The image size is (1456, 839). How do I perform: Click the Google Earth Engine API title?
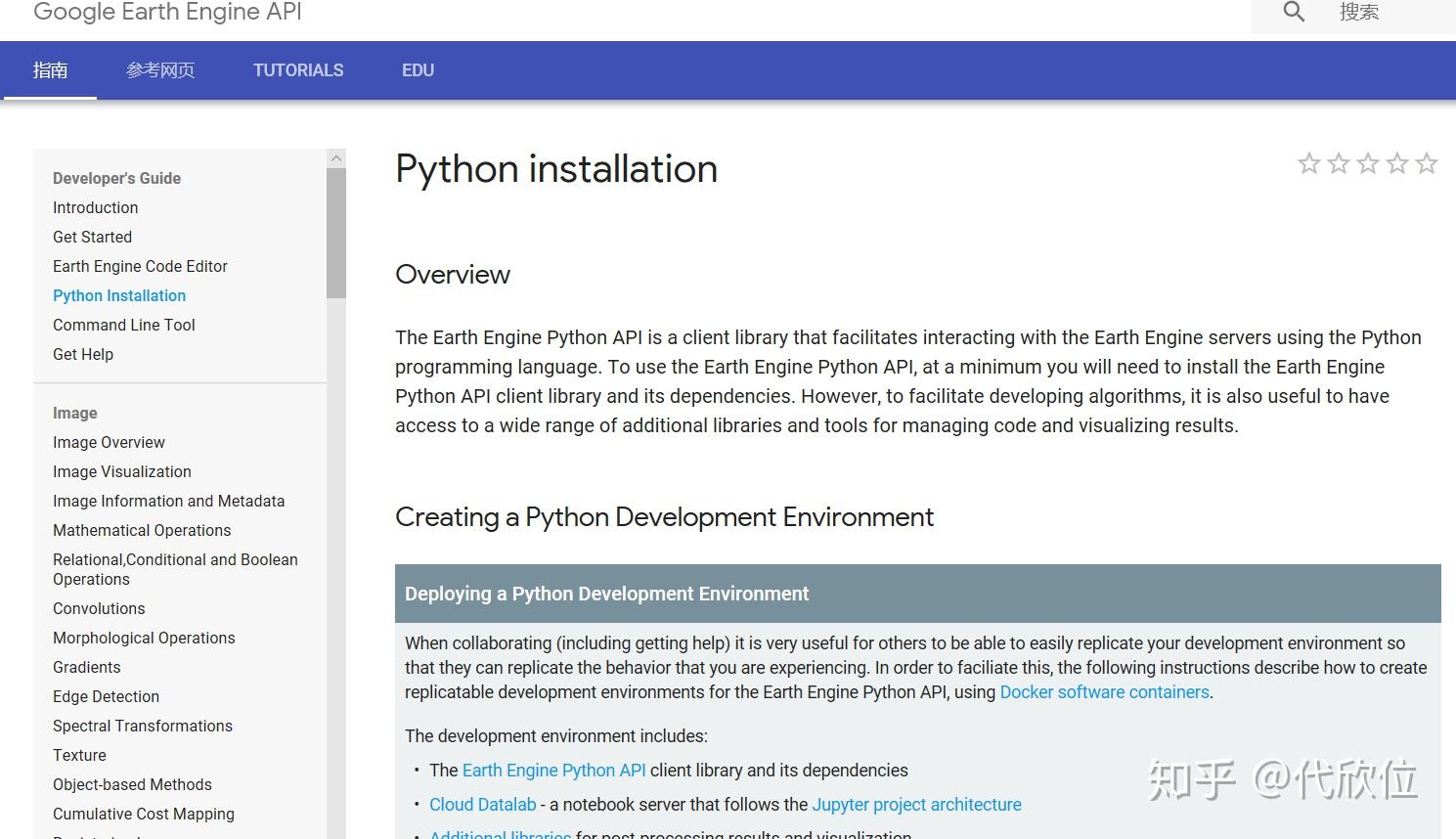coord(167,12)
